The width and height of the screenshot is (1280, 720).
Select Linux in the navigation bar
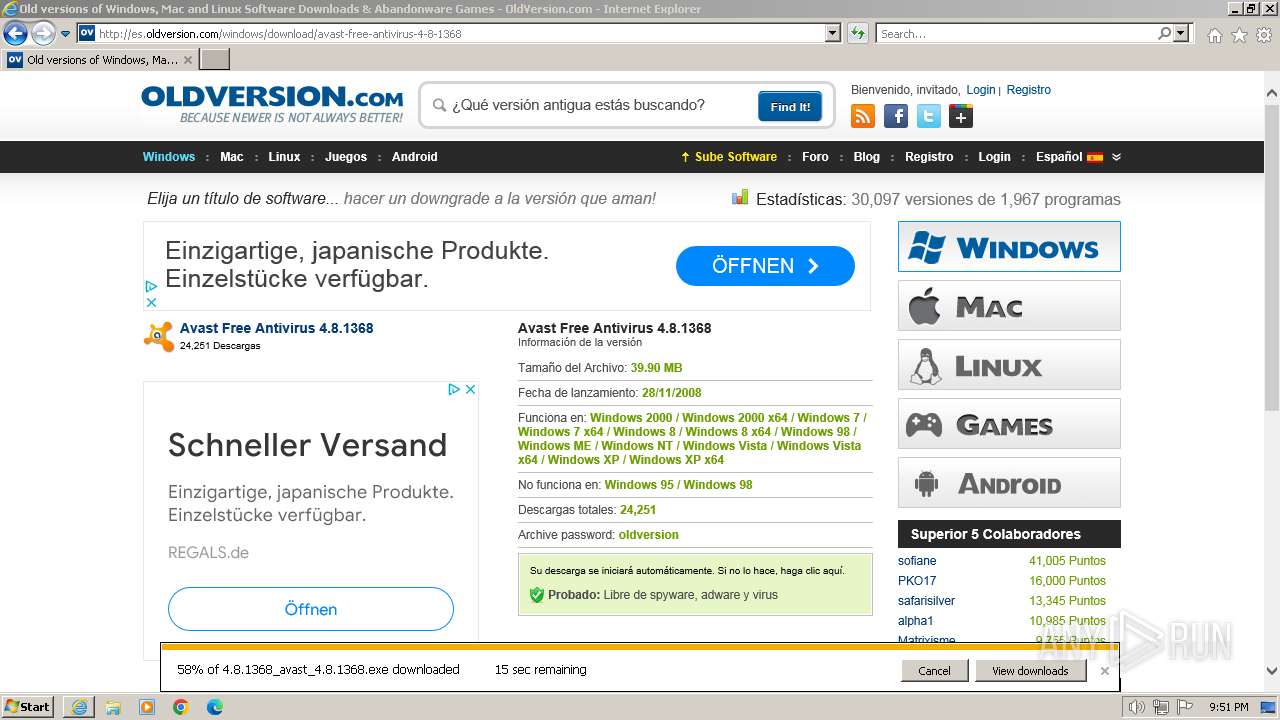coord(284,157)
